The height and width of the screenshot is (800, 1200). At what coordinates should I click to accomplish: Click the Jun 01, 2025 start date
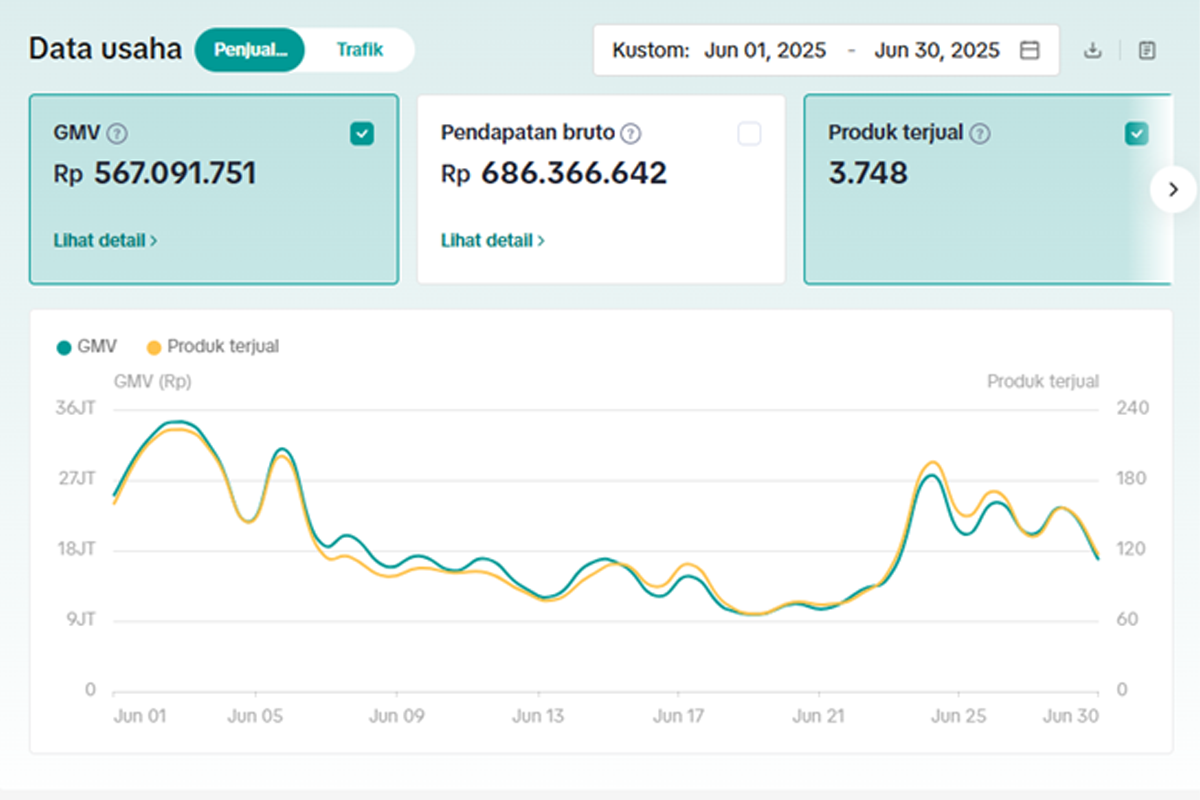click(x=765, y=50)
